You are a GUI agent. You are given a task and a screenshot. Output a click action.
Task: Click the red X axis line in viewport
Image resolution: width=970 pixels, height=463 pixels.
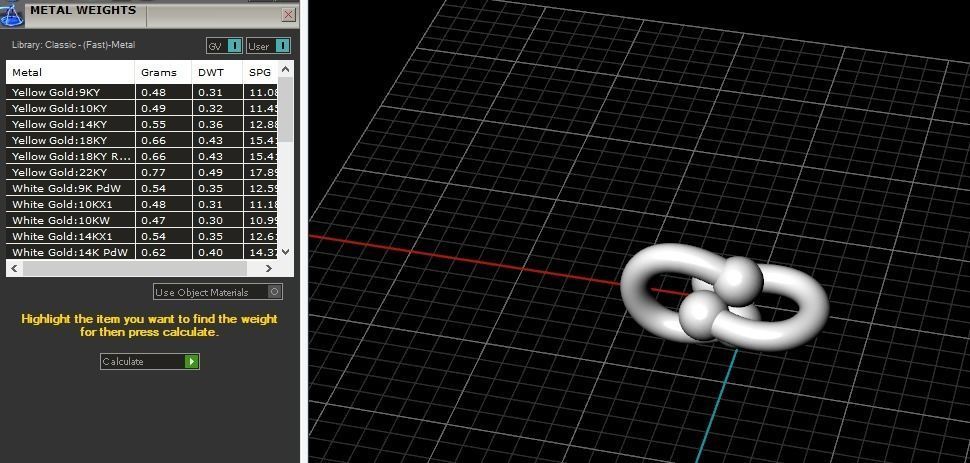tap(464, 260)
